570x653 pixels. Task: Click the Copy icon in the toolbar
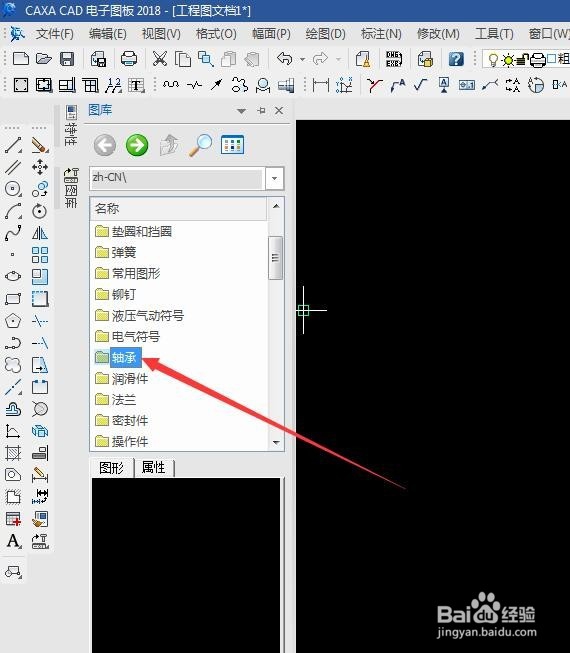coord(182,59)
